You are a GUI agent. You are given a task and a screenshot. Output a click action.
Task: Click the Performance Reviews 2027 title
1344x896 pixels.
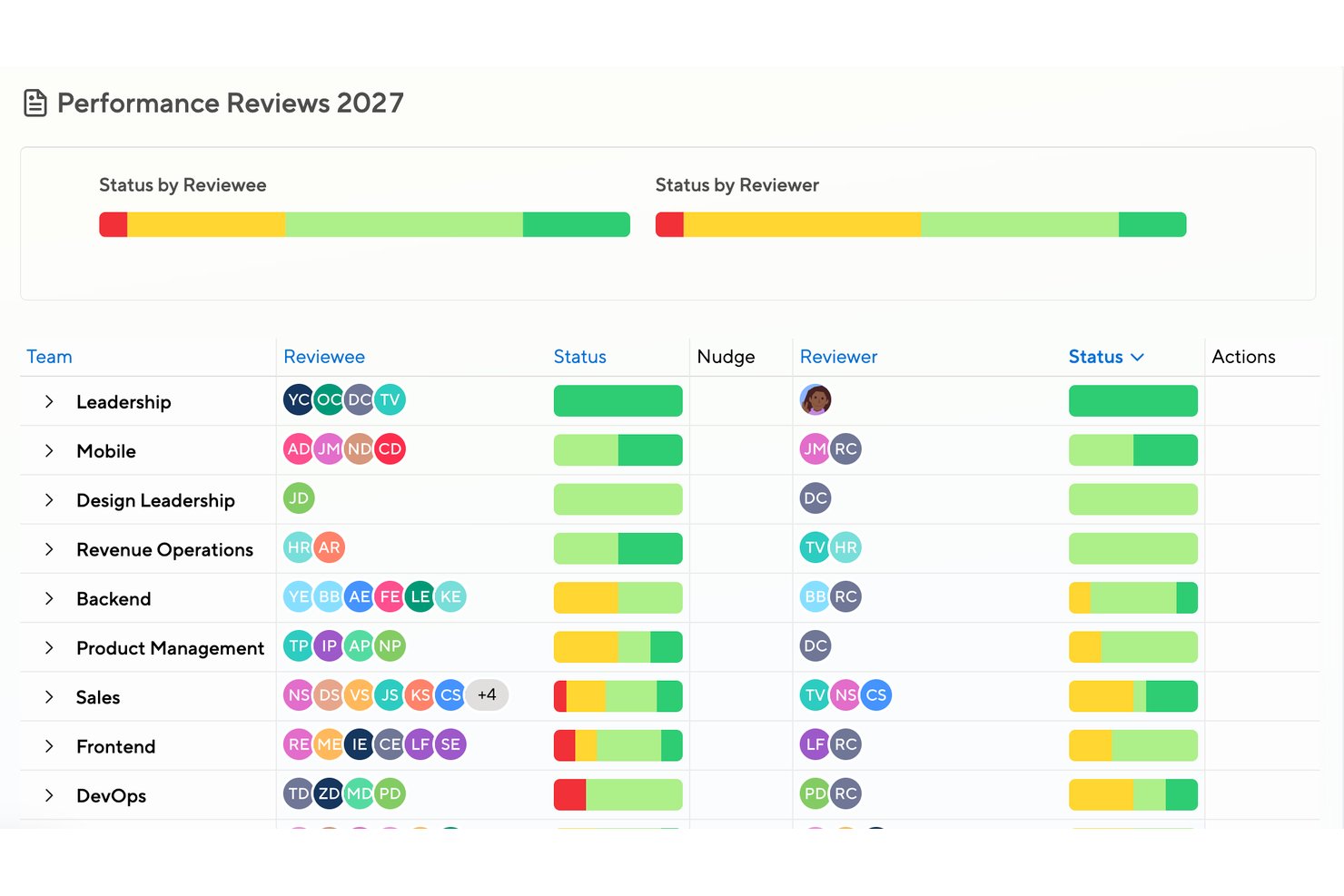point(231,103)
